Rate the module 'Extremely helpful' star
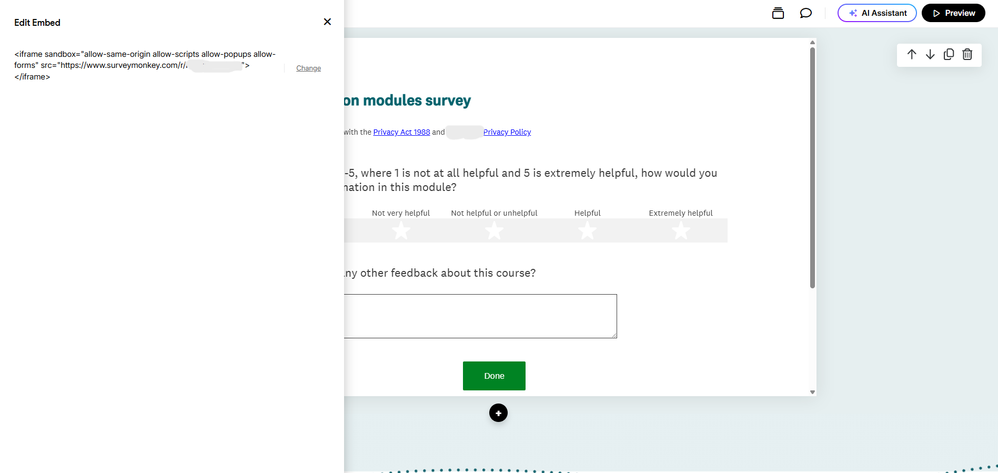The height and width of the screenshot is (473, 998). click(x=681, y=231)
